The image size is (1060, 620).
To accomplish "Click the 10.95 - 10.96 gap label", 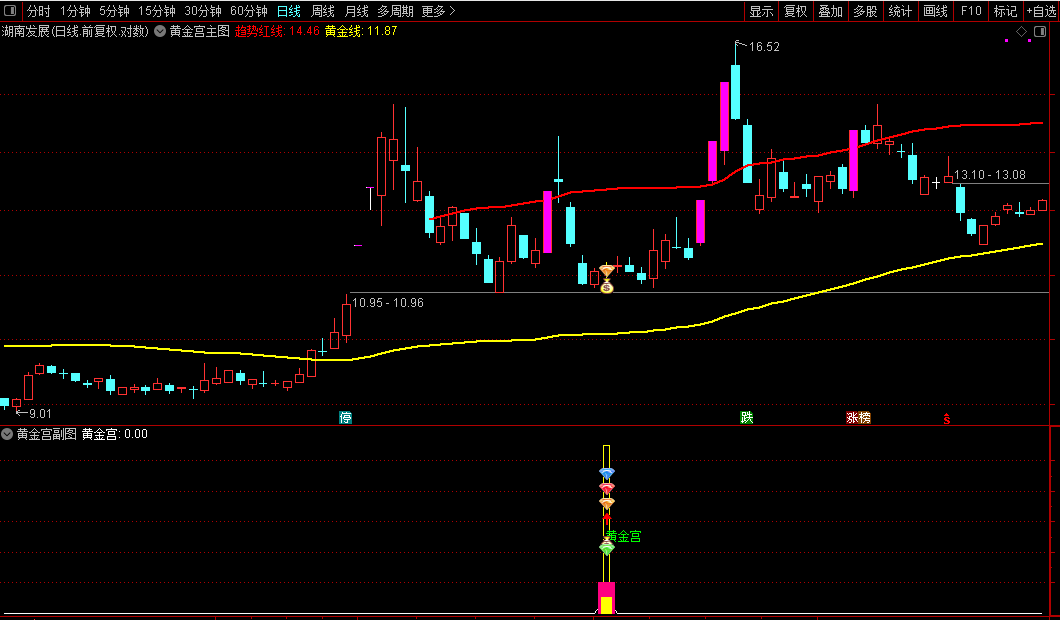I will point(388,303).
